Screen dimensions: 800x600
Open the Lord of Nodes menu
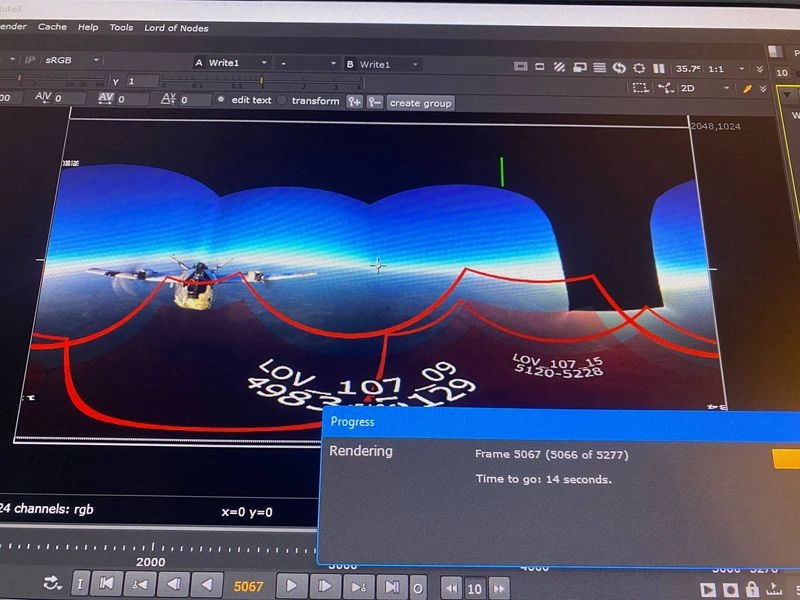point(176,28)
